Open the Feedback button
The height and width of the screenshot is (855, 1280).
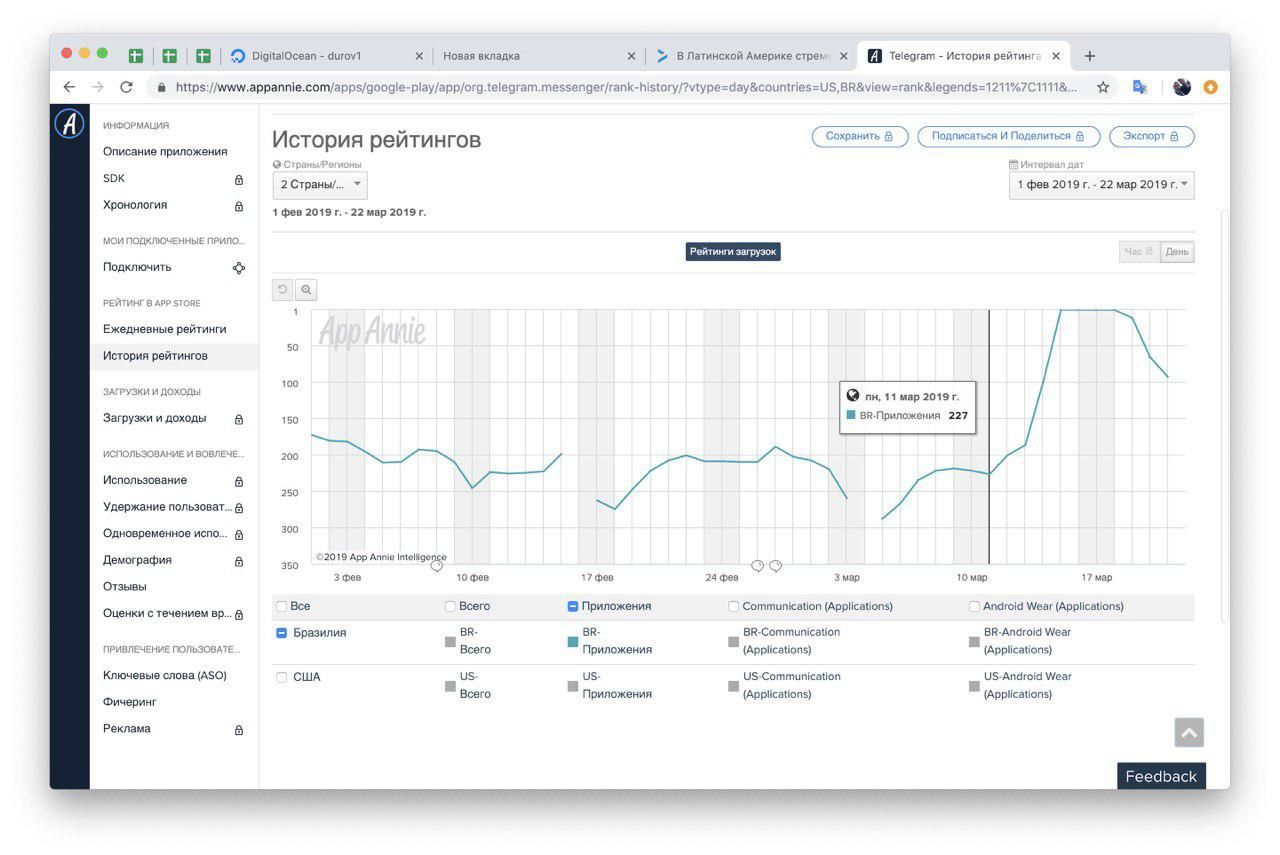1161,776
